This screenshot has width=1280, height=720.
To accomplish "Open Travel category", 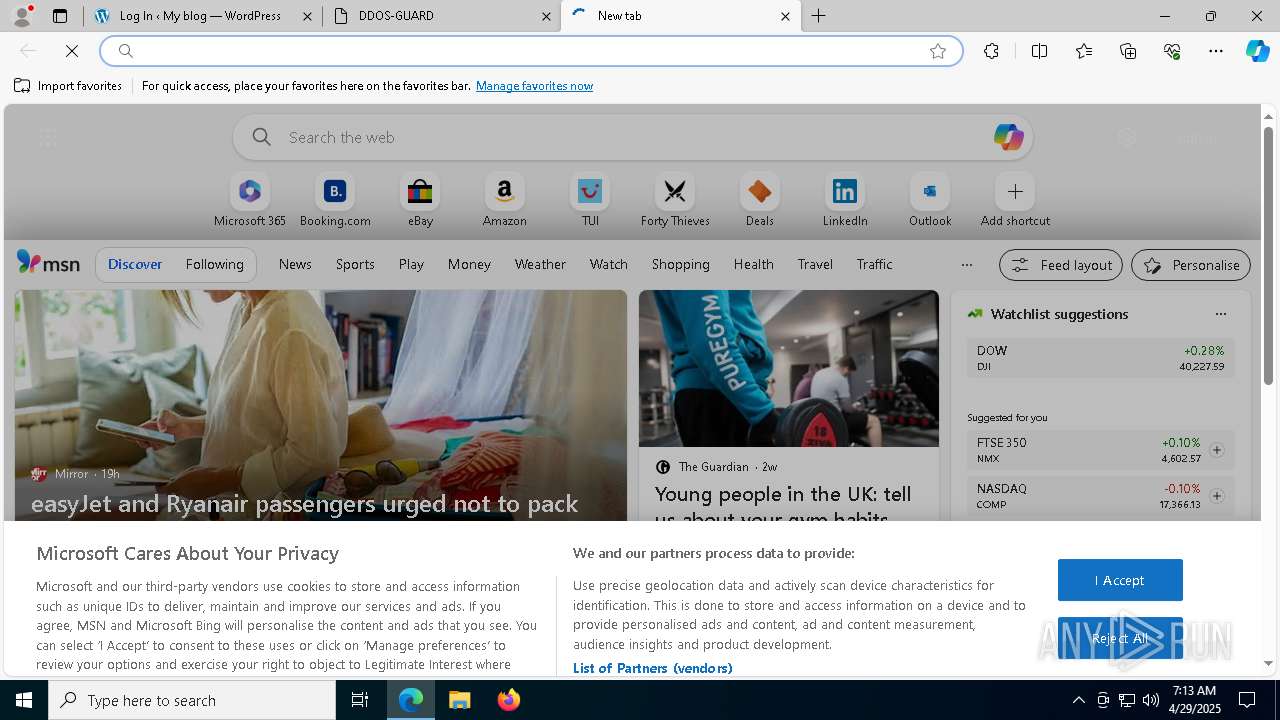I will (x=815, y=264).
